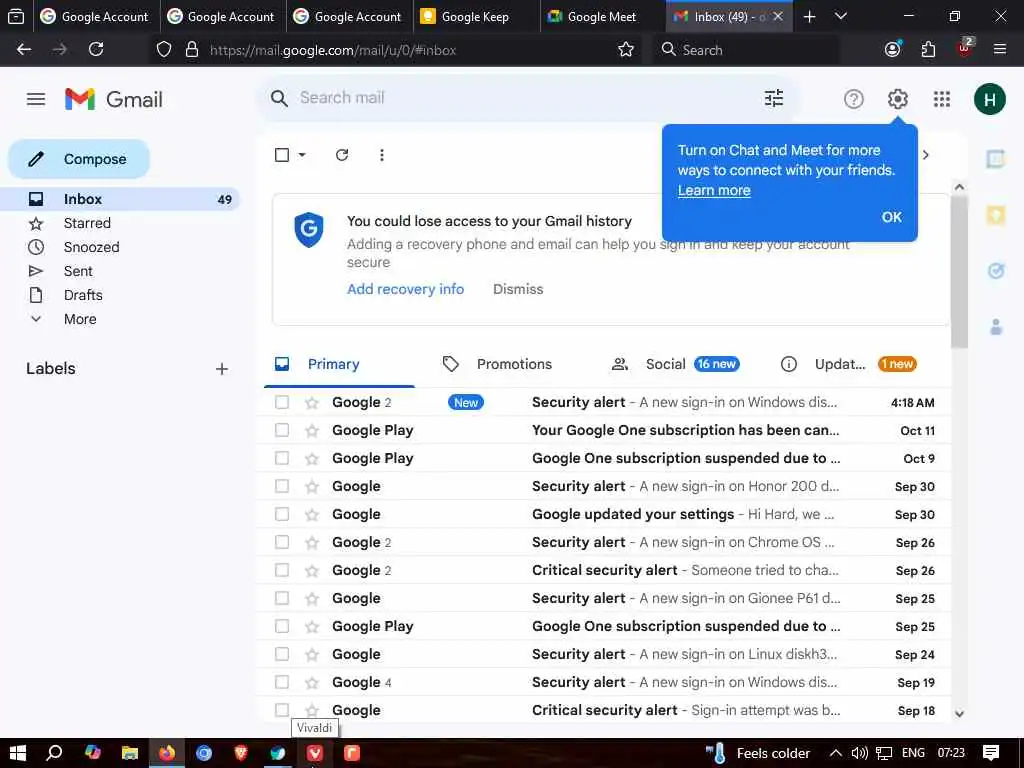Select the Oct 11 Google Play email checkbox
The width and height of the screenshot is (1024, 768).
pyautogui.click(x=281, y=430)
